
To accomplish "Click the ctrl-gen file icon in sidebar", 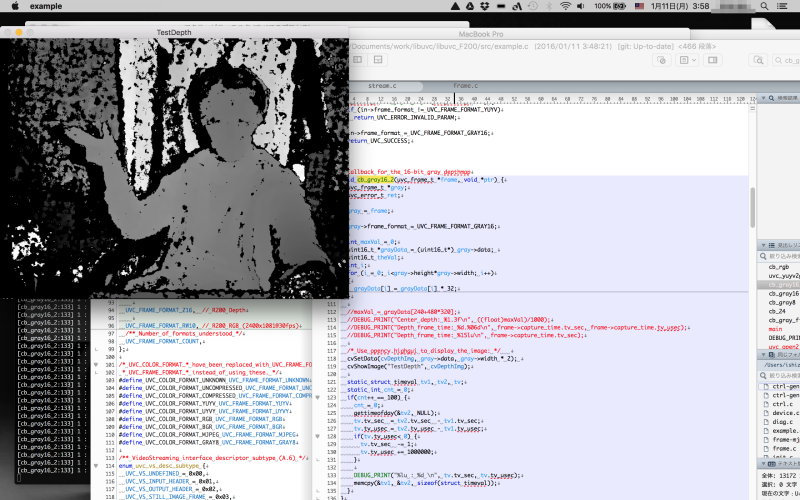I will click(x=766, y=386).
